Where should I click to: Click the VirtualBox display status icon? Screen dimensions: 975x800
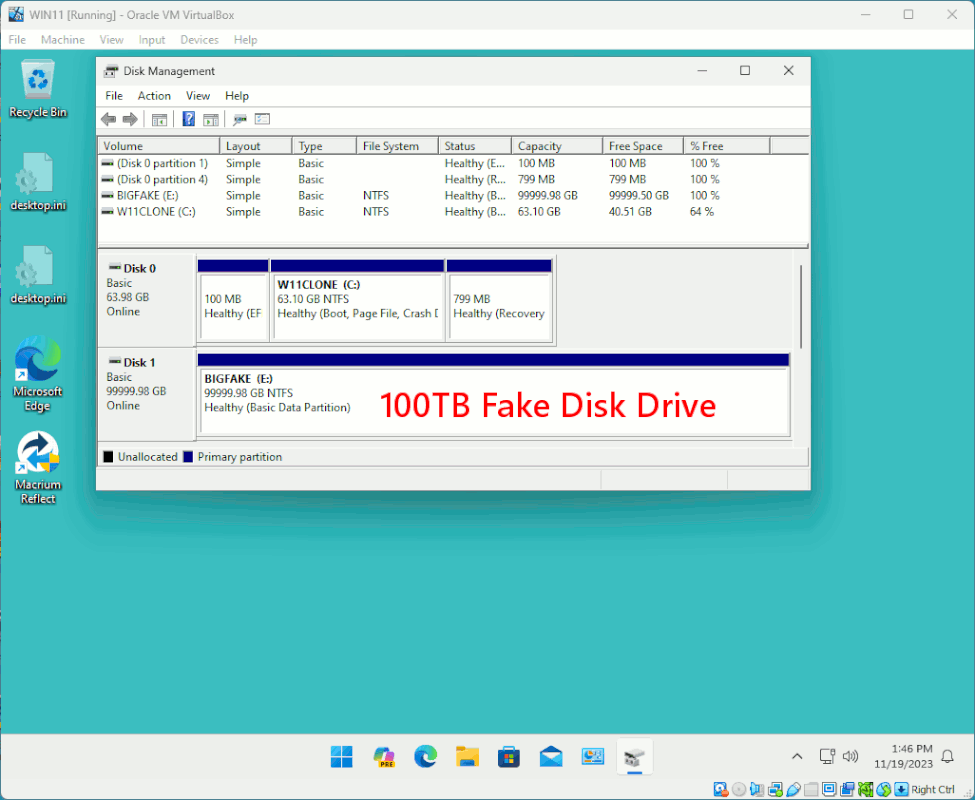pyautogui.click(x=829, y=789)
